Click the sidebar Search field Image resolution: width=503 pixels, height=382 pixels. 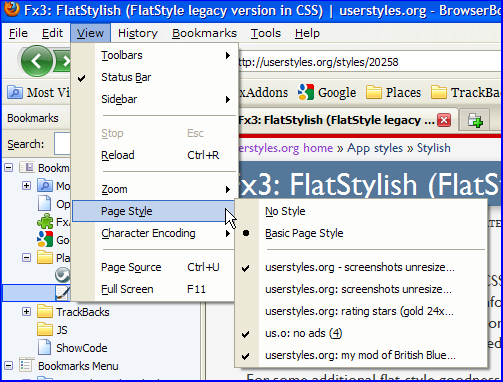(62, 144)
